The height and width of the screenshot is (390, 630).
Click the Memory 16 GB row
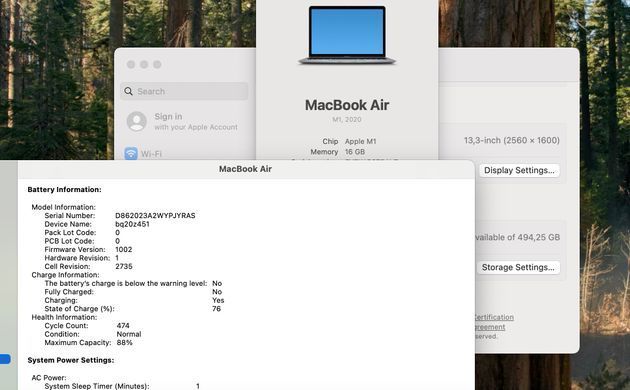click(x=338, y=152)
